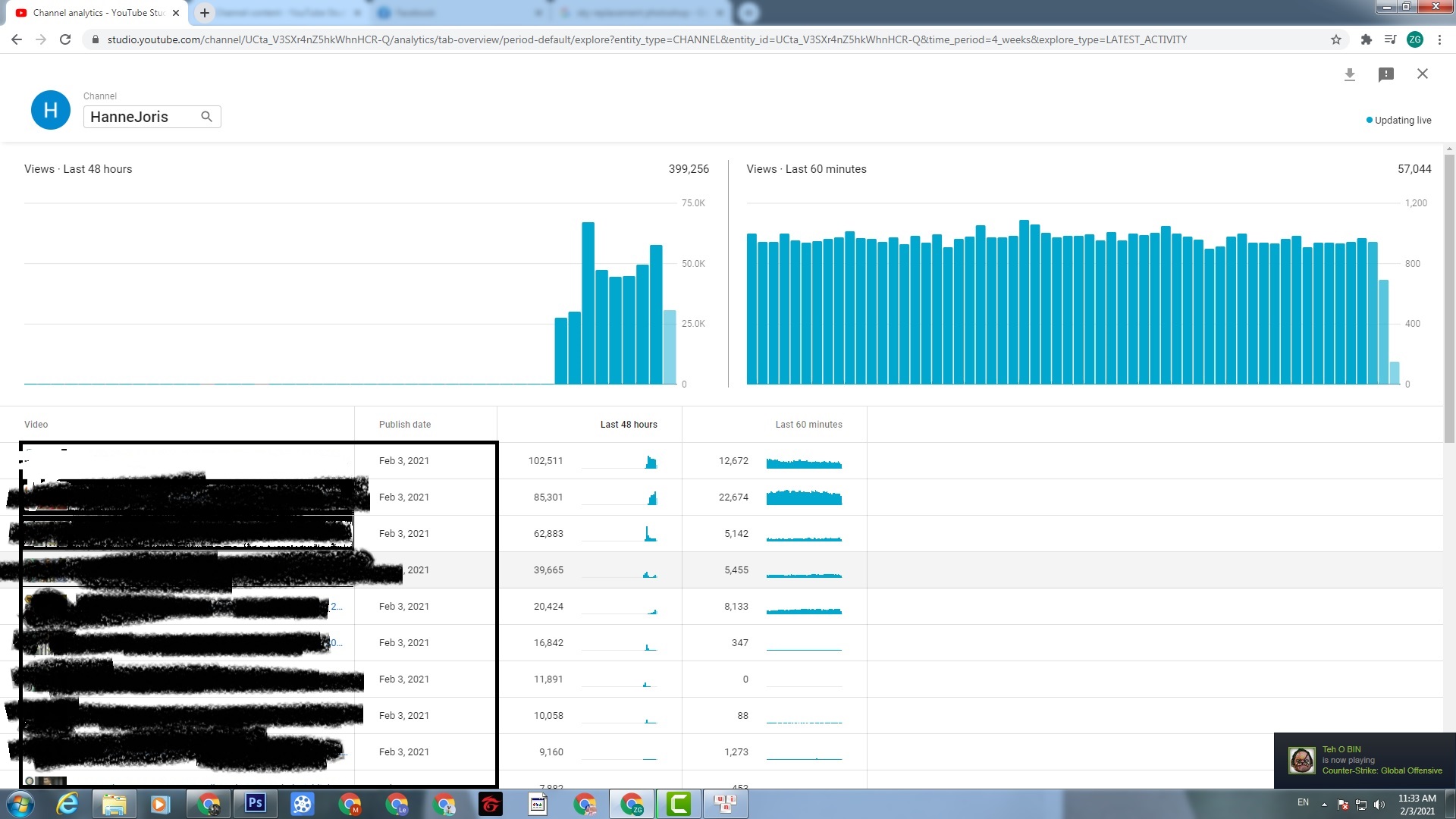Bookmark this page with star icon

pos(1335,39)
